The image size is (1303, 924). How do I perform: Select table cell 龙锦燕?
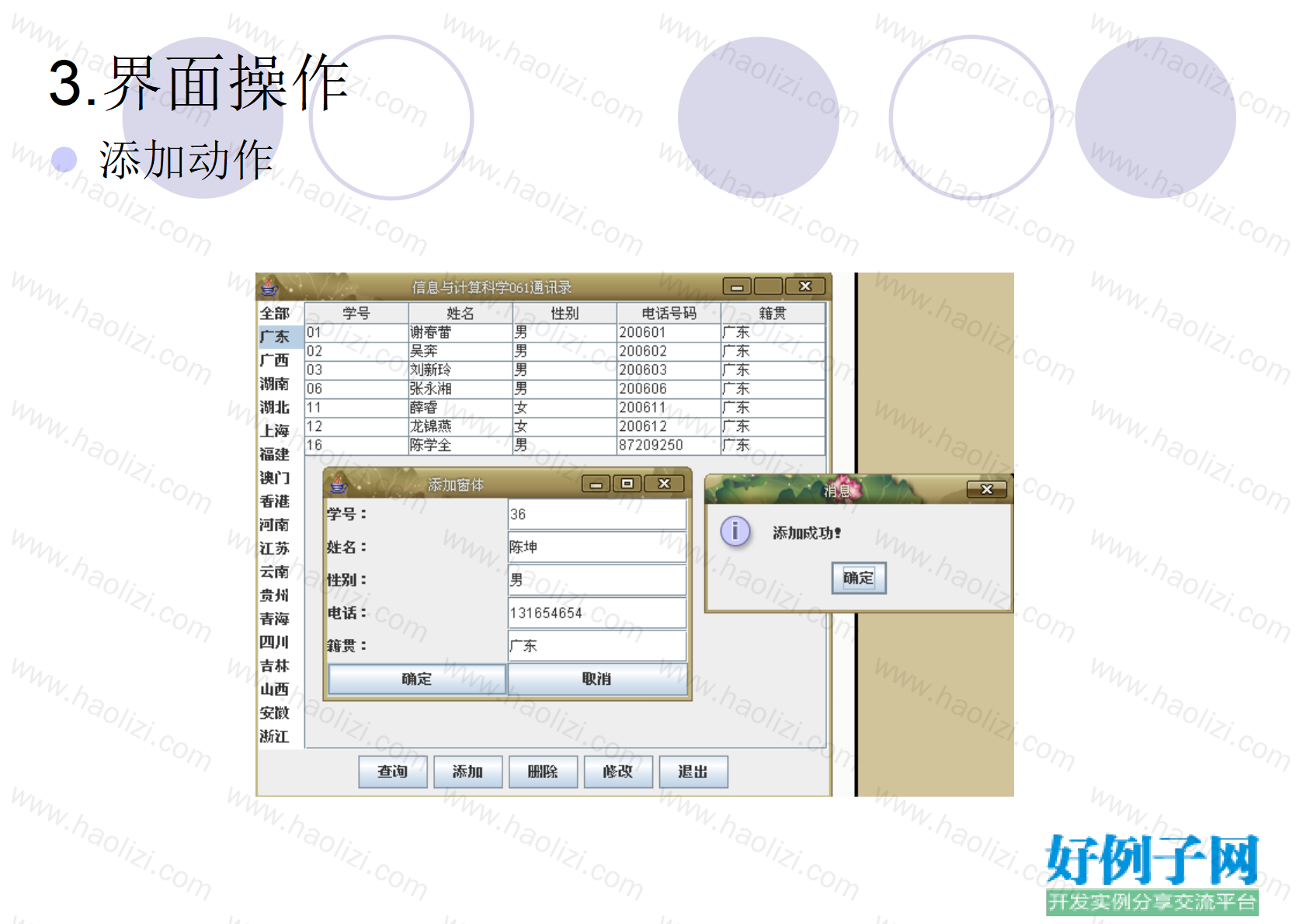(460, 426)
